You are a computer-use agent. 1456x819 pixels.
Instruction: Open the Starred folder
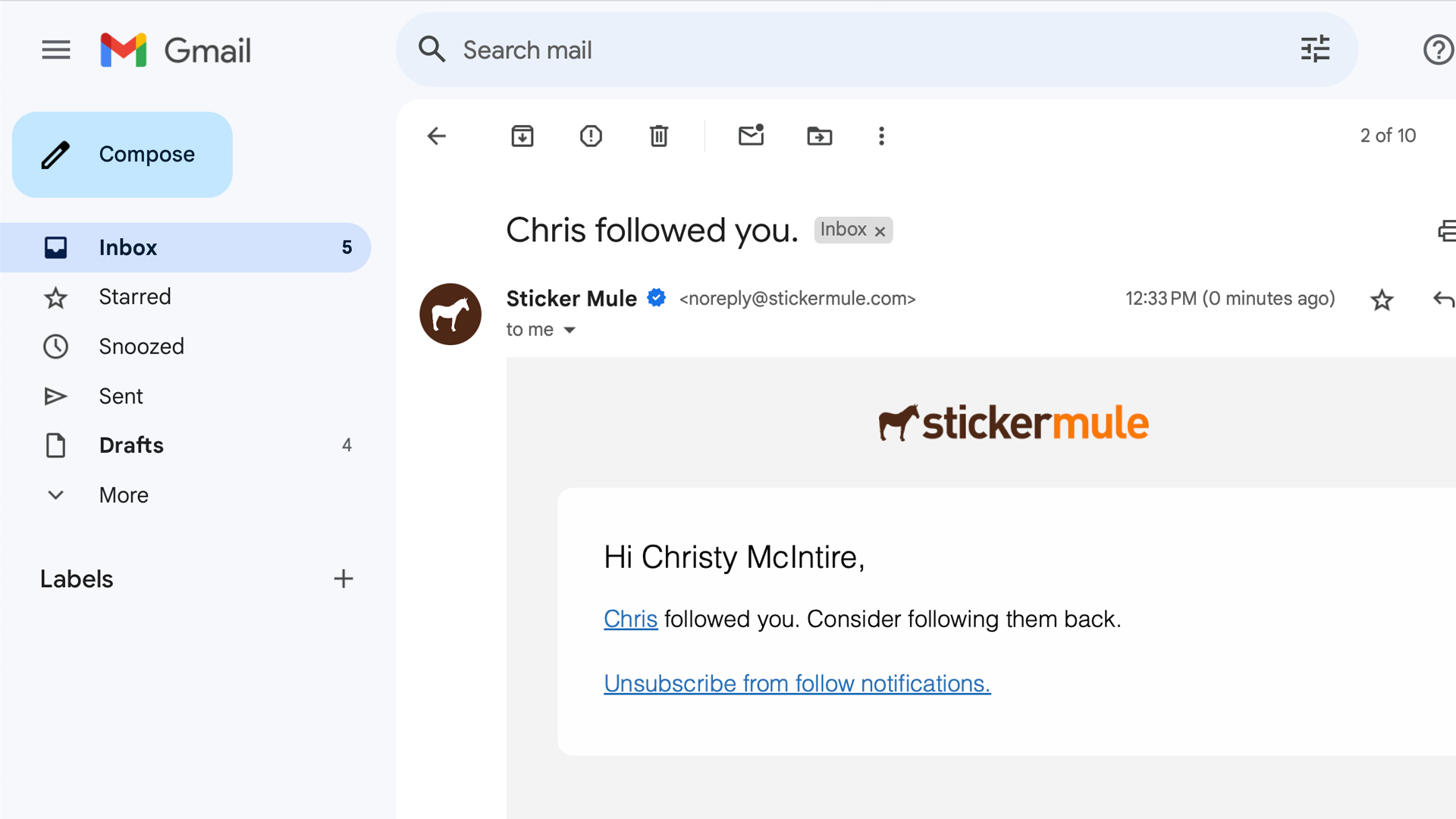[x=135, y=297]
